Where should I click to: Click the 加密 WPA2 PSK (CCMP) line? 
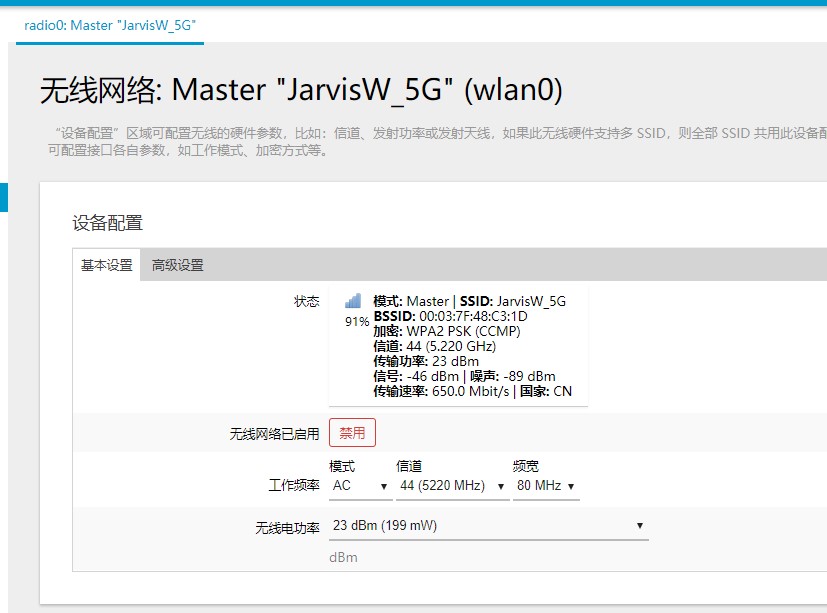[x=447, y=331]
